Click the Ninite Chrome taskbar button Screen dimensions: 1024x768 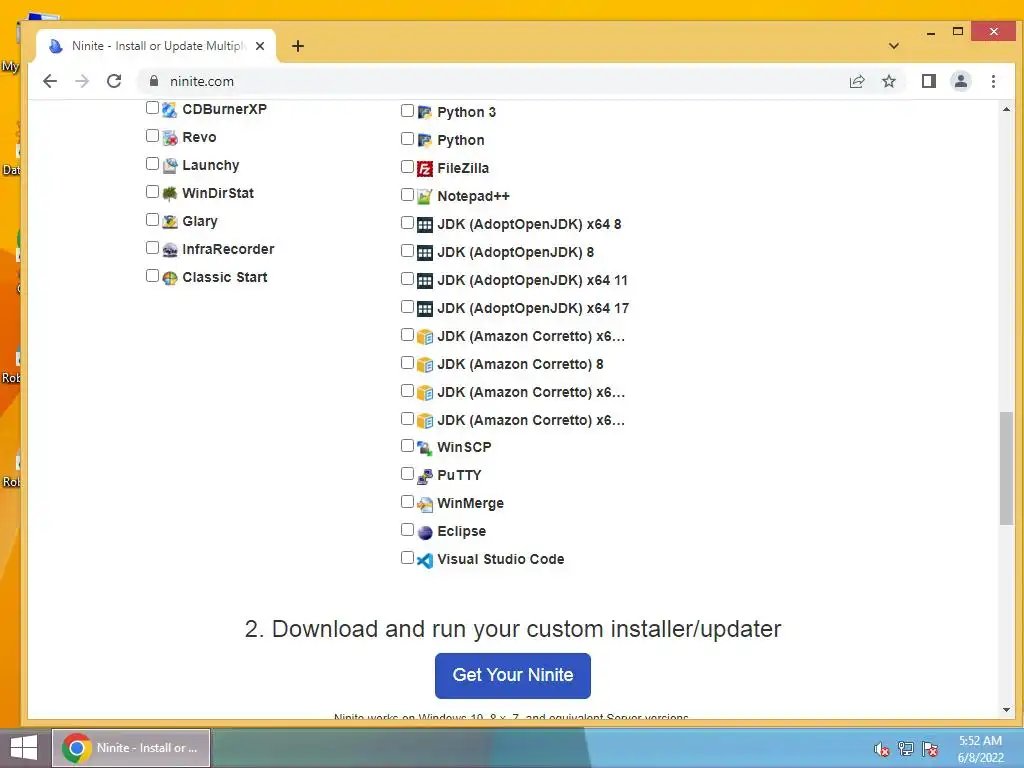(x=131, y=748)
